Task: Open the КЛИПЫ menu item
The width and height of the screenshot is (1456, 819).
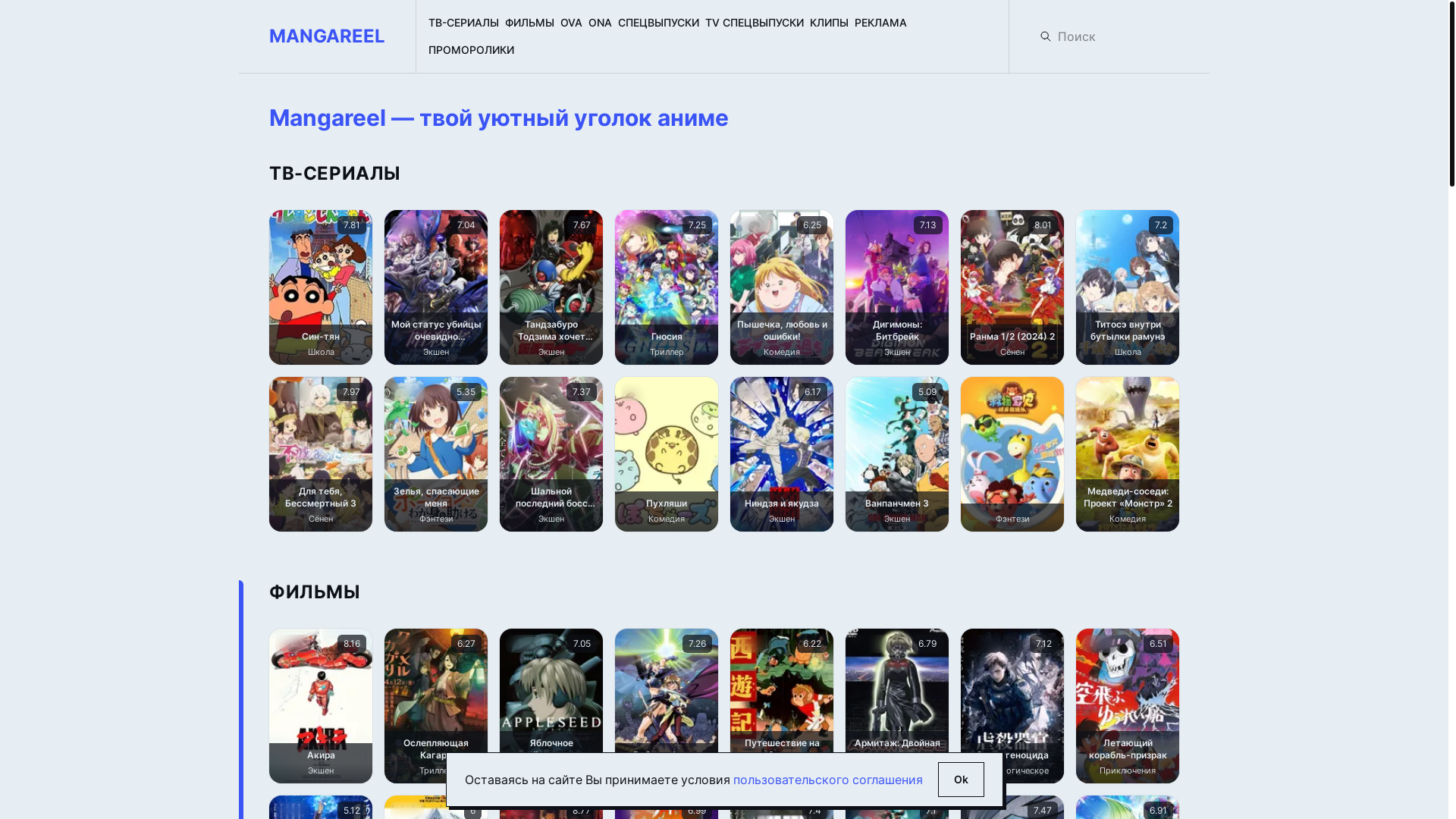Action: pos(829,23)
